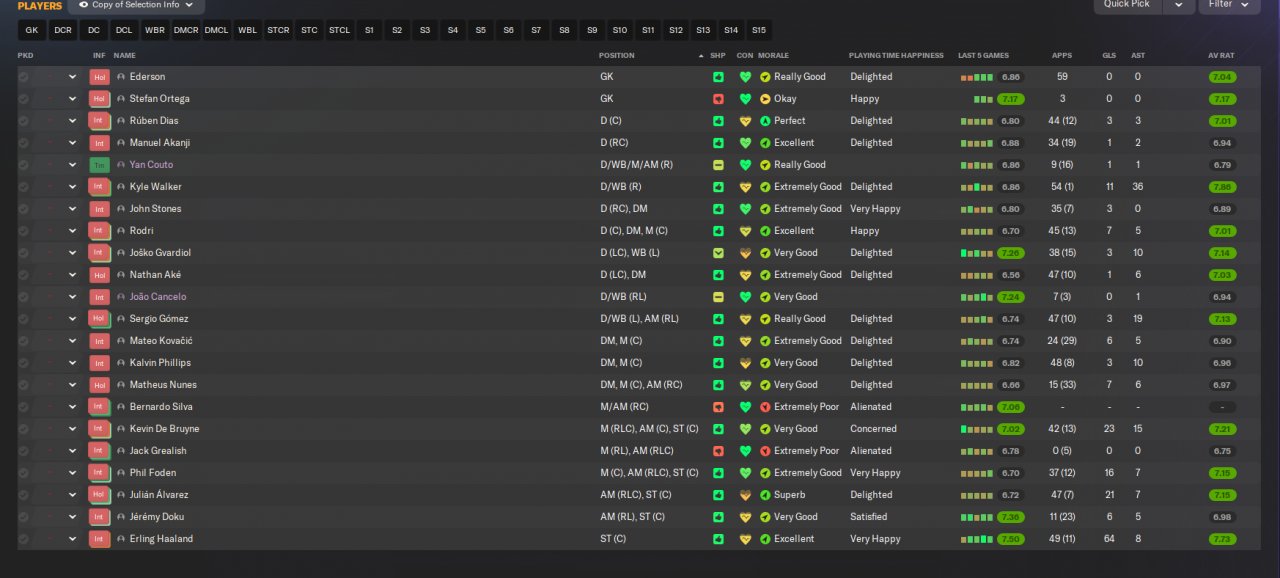Click the condition heart icon for Julián Álvarez
The height and width of the screenshot is (578, 1280).
click(745, 495)
